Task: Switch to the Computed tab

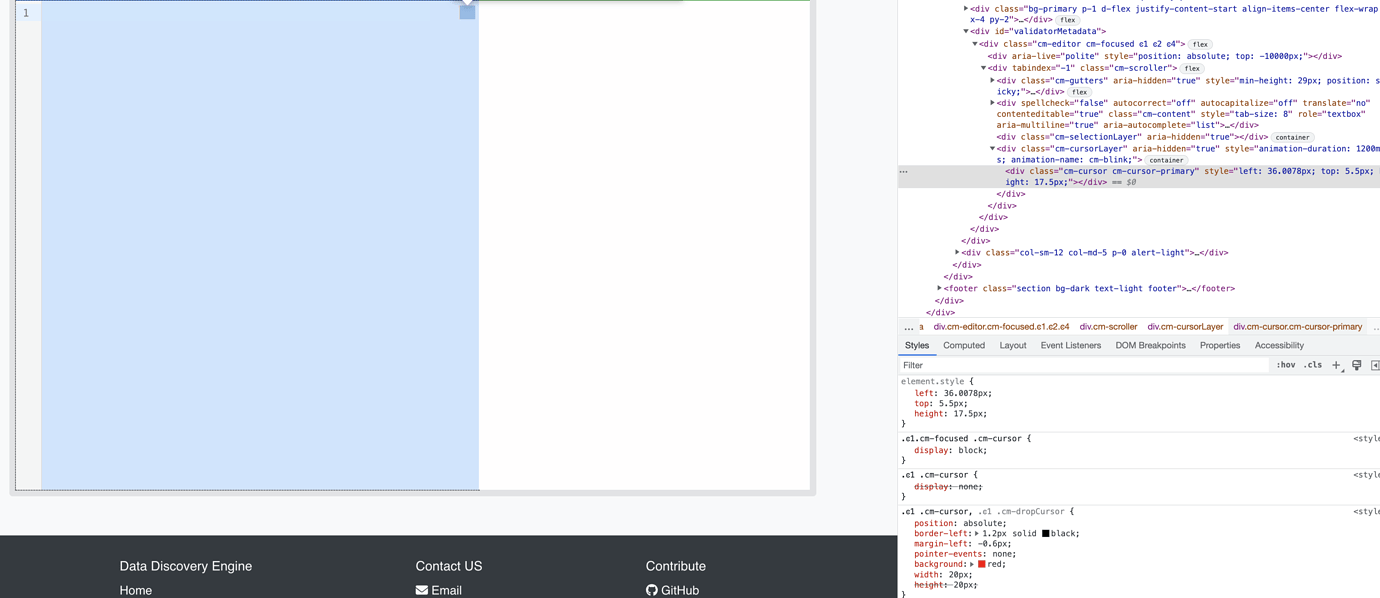Action: click(x=963, y=345)
